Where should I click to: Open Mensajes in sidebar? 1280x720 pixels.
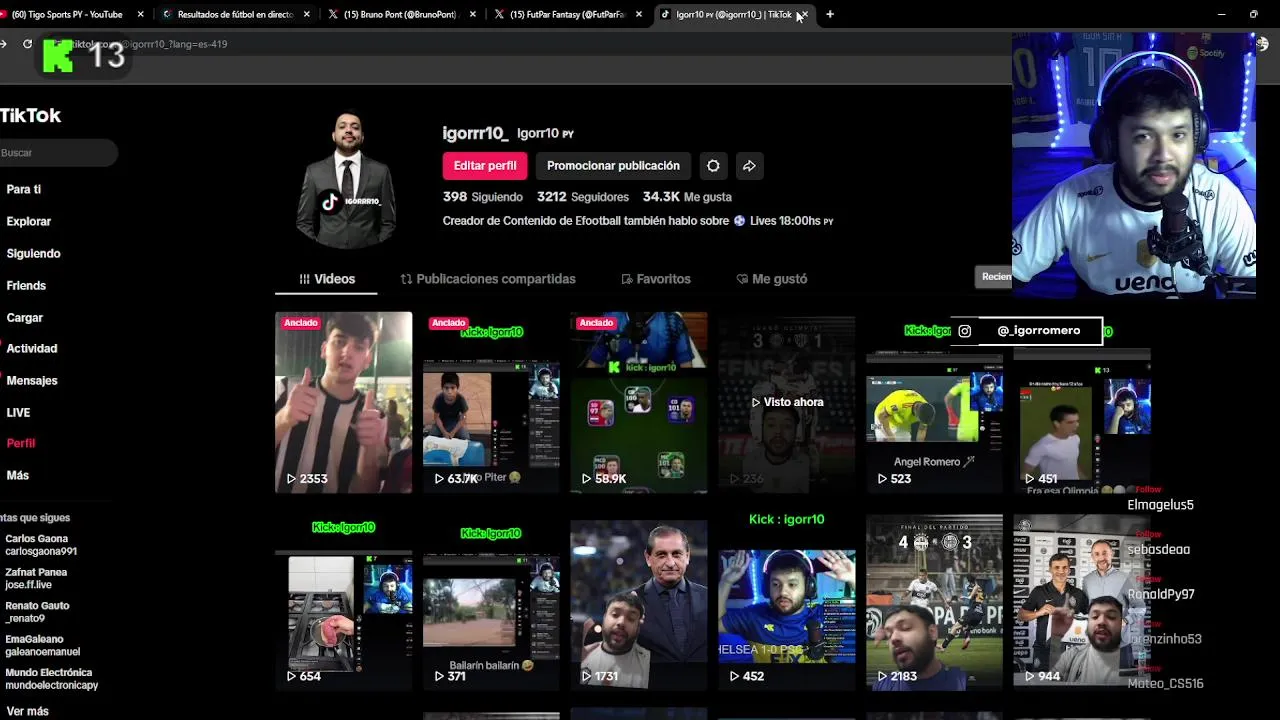pyautogui.click(x=32, y=380)
